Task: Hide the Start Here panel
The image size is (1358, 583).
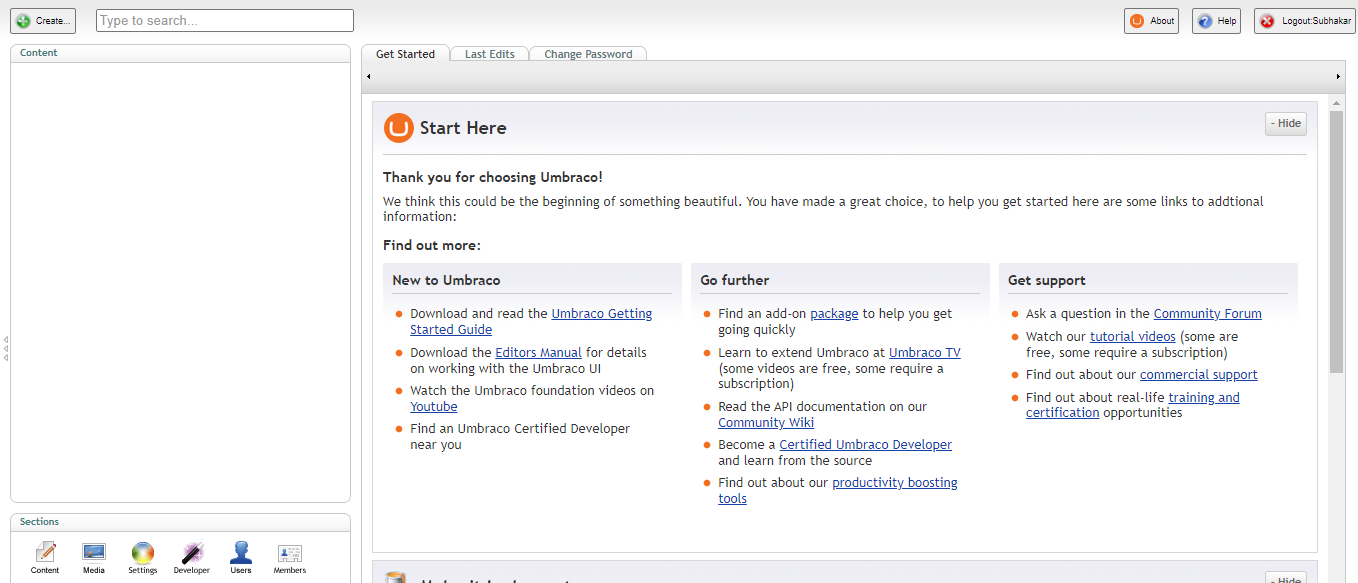Action: click(1286, 123)
